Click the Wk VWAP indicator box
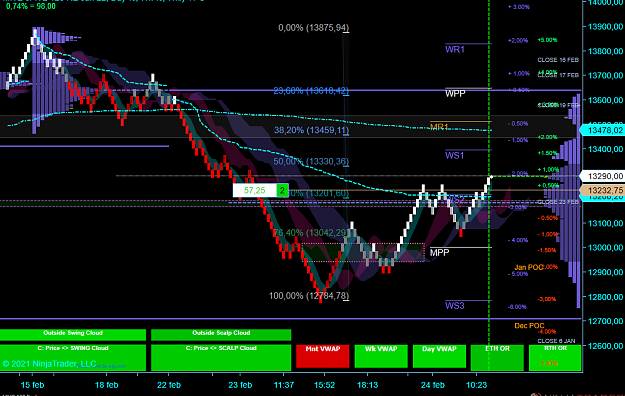The height and width of the screenshot is (396, 625). coord(381,356)
